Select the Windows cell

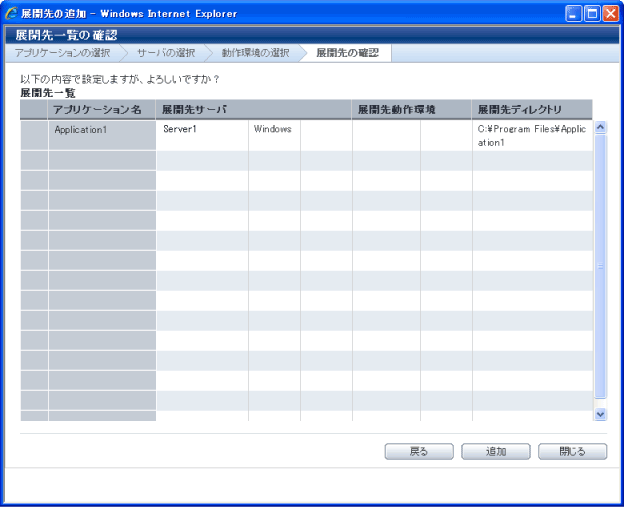(x=274, y=135)
